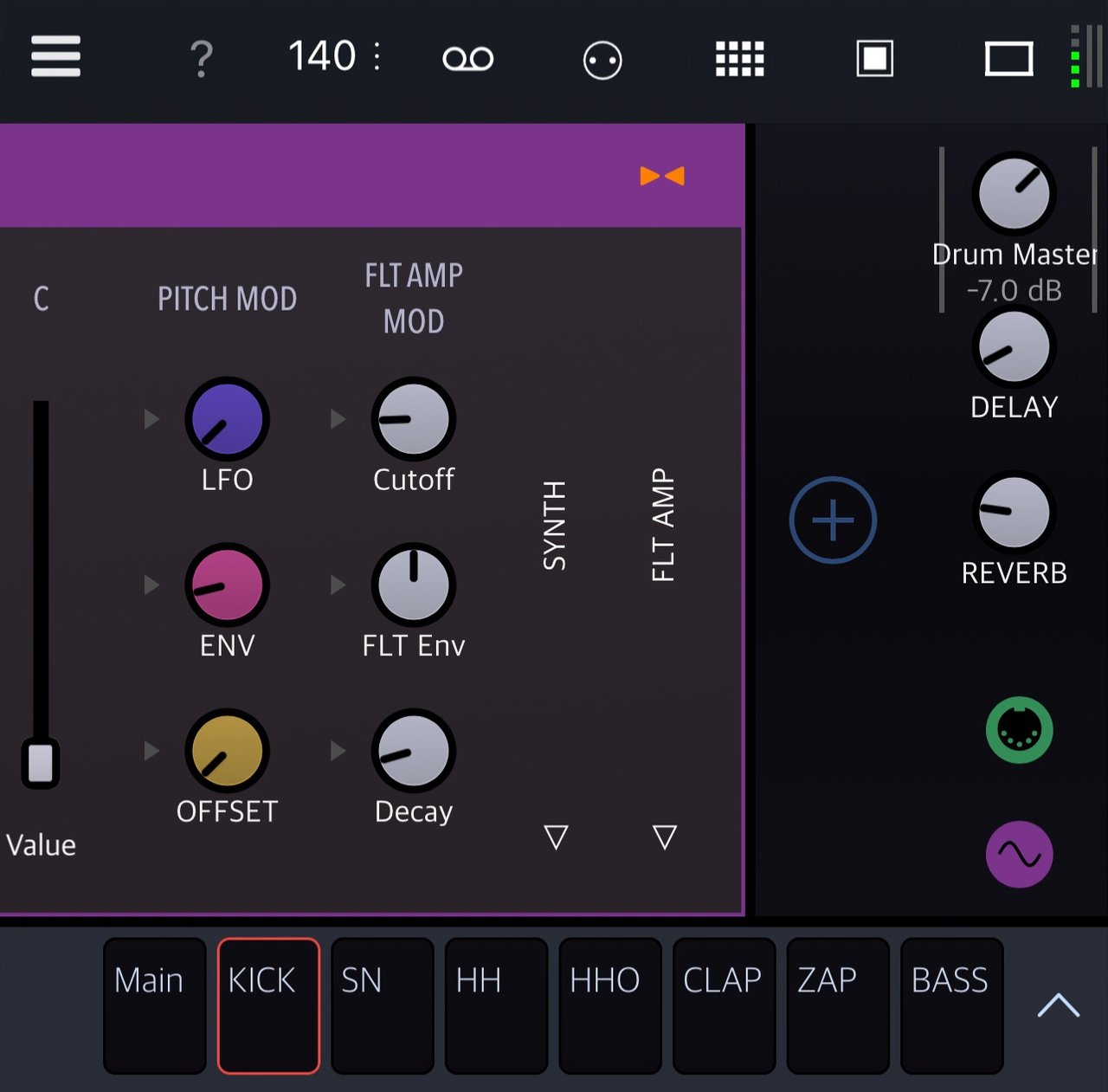Select the HHO tab
Screen dimensions: 1108x1092
coord(610,1005)
